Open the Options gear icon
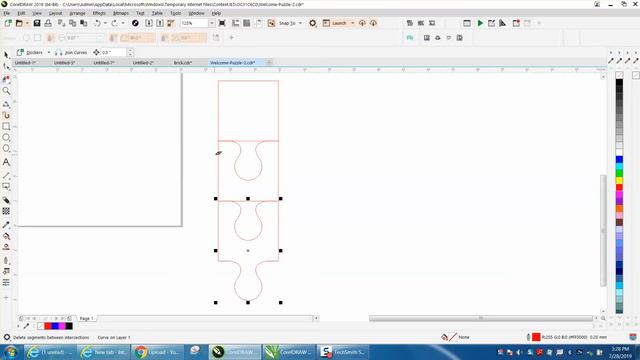 point(313,23)
